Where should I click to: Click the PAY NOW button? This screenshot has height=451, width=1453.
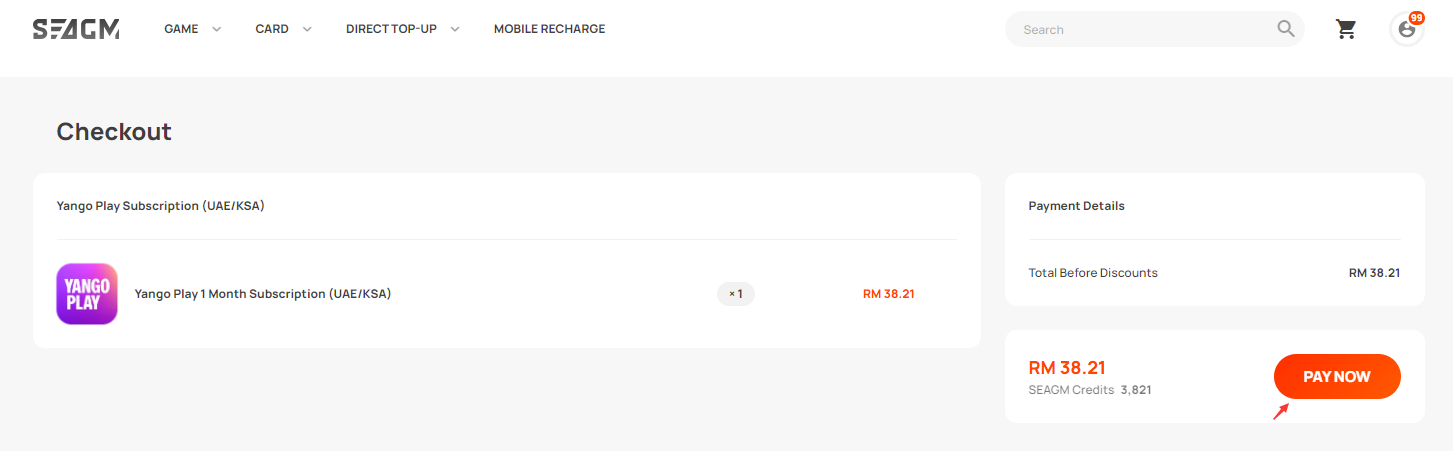pyautogui.click(x=1337, y=377)
